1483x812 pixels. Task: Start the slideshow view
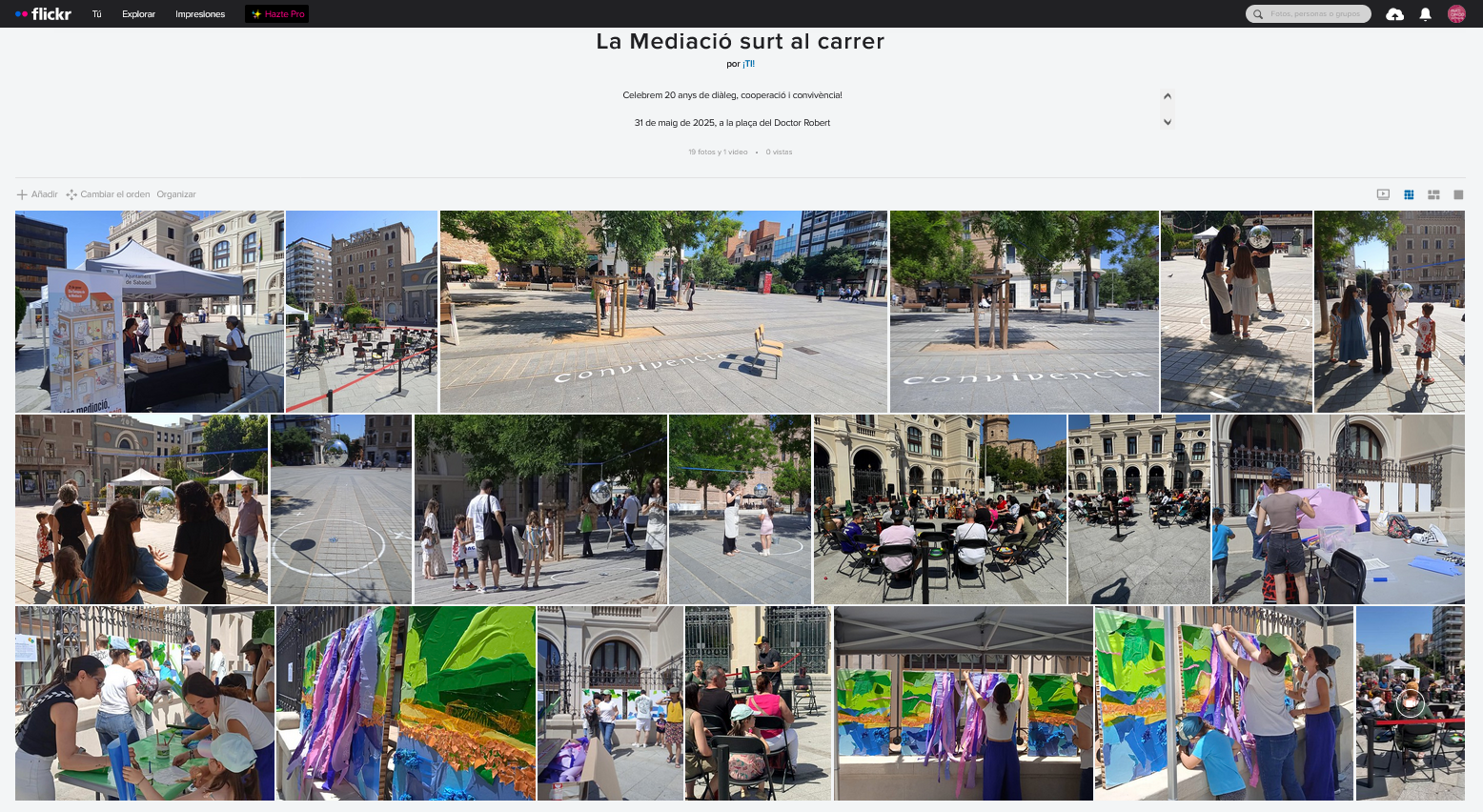tap(1383, 194)
